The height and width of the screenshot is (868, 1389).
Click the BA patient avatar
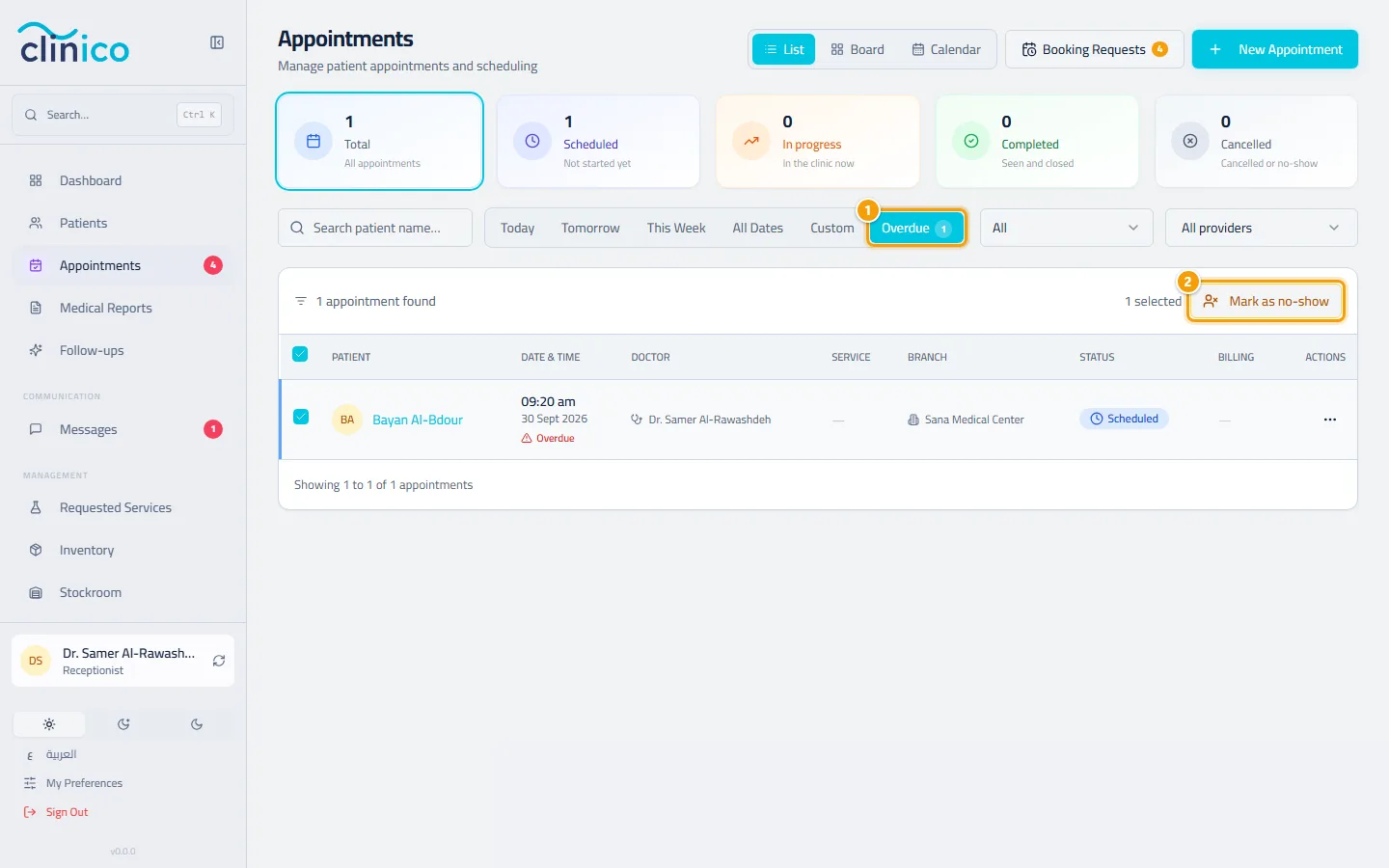point(347,420)
